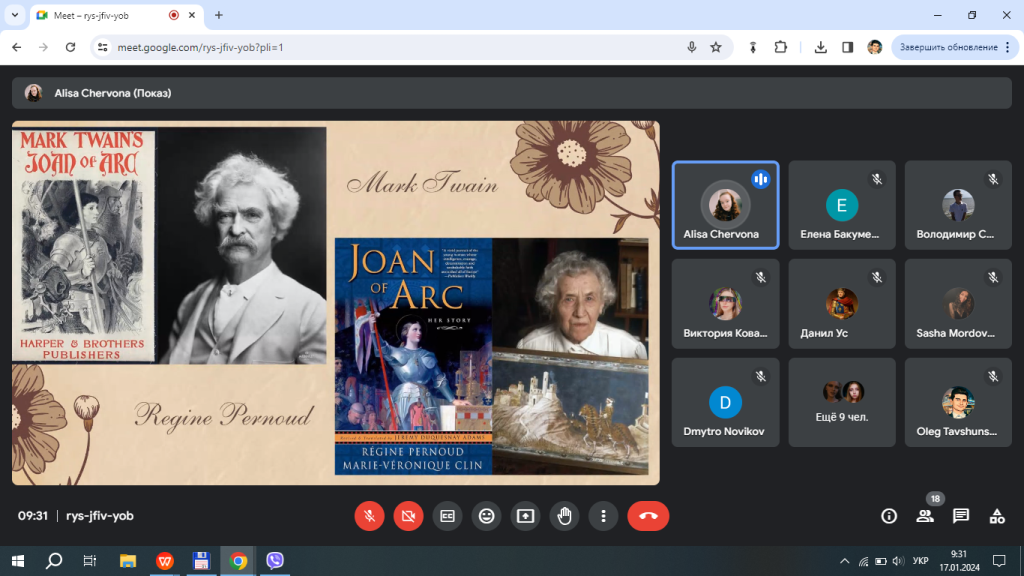Viewport: 1024px width, 576px height.
Task: Open the activities panel icon
Action: click(x=997, y=516)
